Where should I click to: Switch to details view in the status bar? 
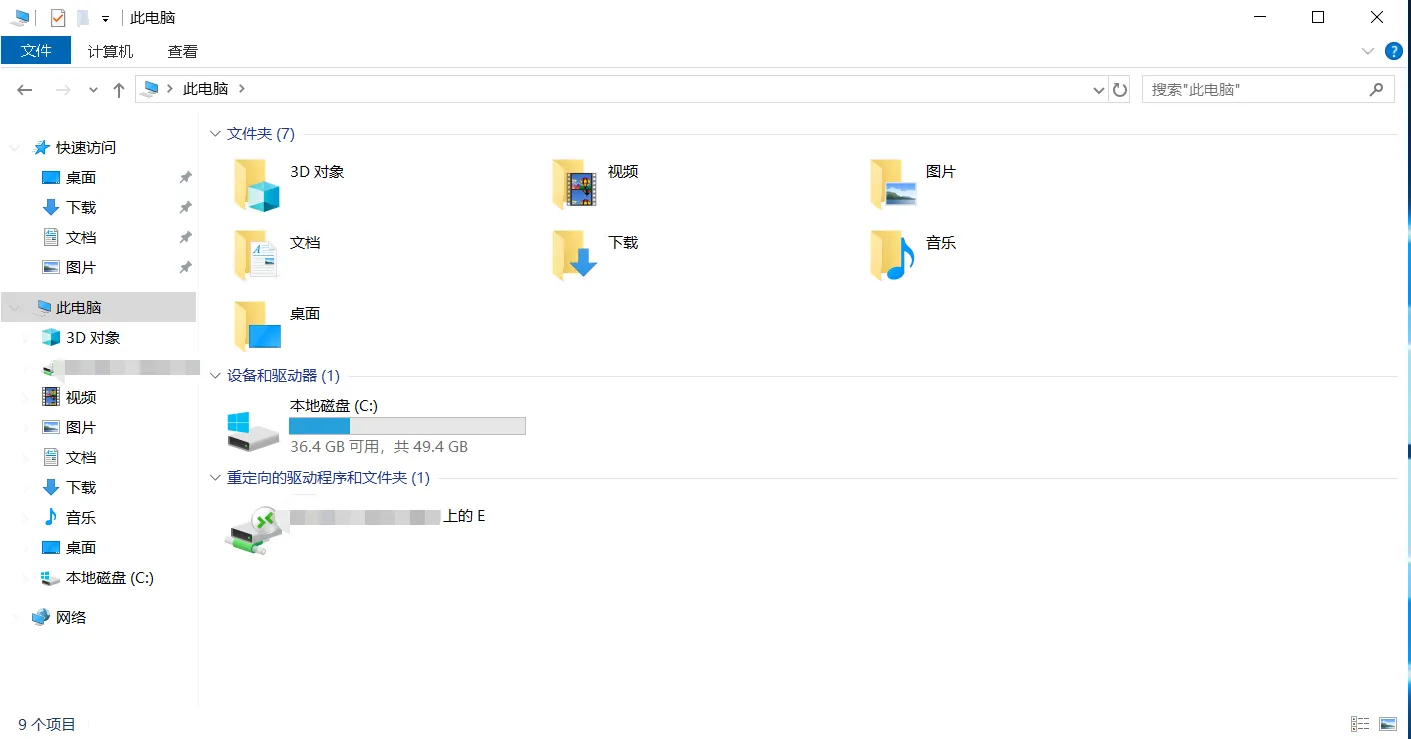tap(1360, 723)
